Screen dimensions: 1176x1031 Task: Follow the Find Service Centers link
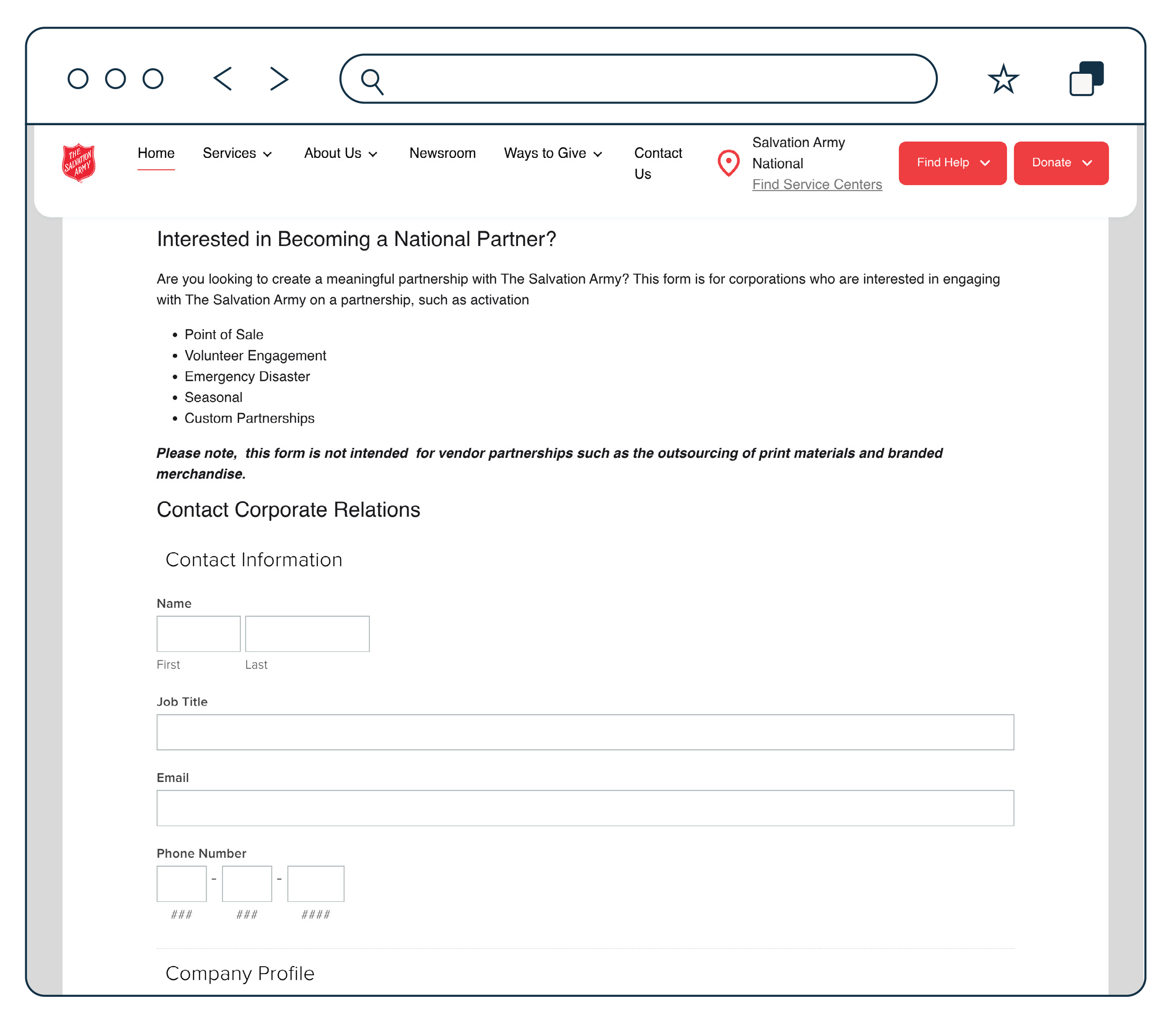pos(817,185)
